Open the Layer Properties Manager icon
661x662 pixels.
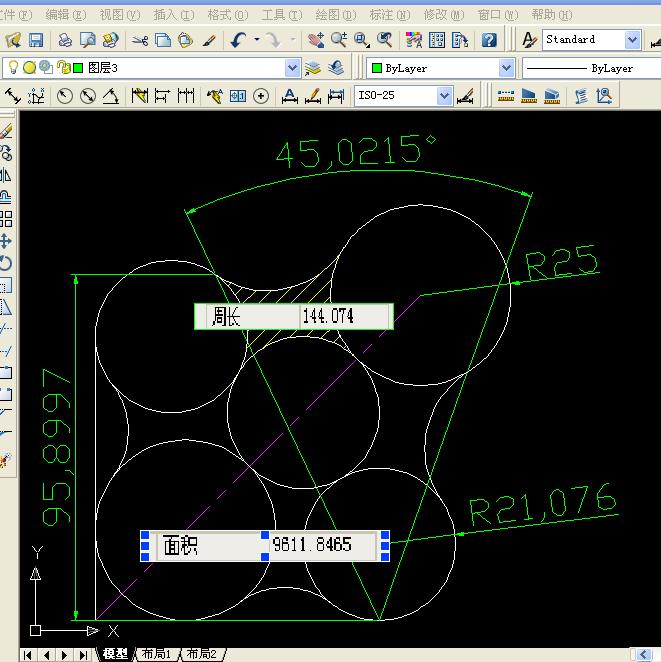pyautogui.click(x=313, y=68)
